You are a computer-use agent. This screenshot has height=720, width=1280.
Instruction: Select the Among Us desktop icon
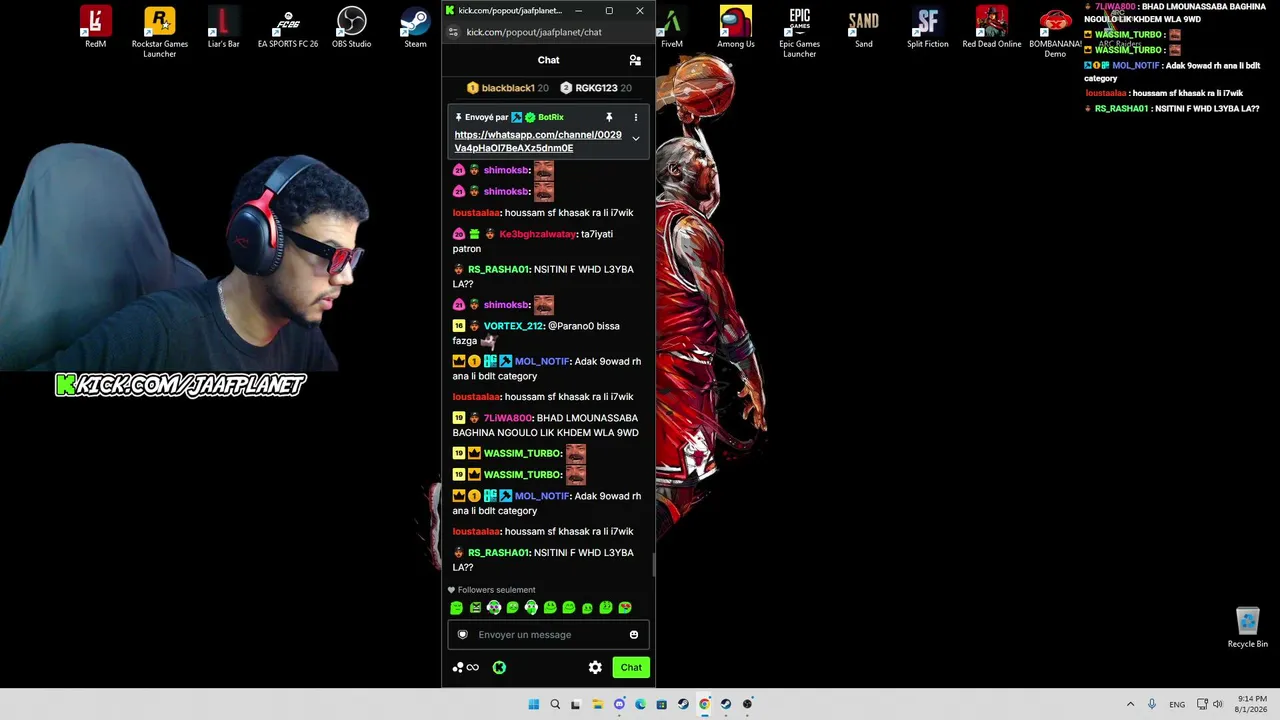click(735, 28)
